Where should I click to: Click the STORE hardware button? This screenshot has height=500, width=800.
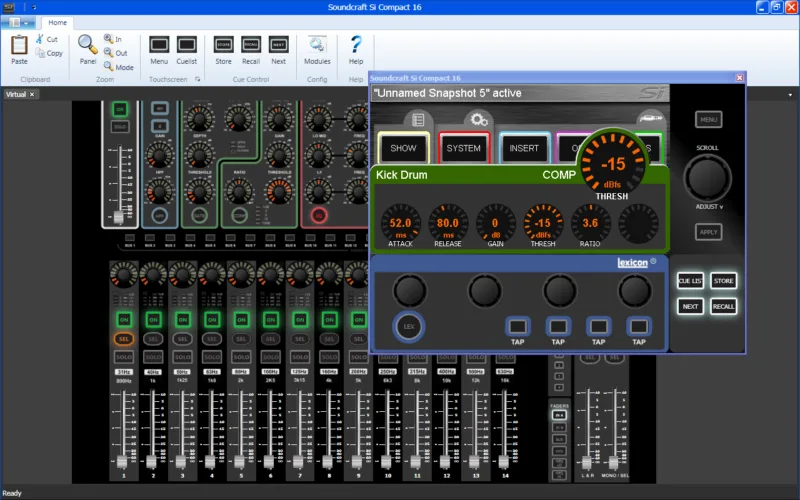coord(723,281)
